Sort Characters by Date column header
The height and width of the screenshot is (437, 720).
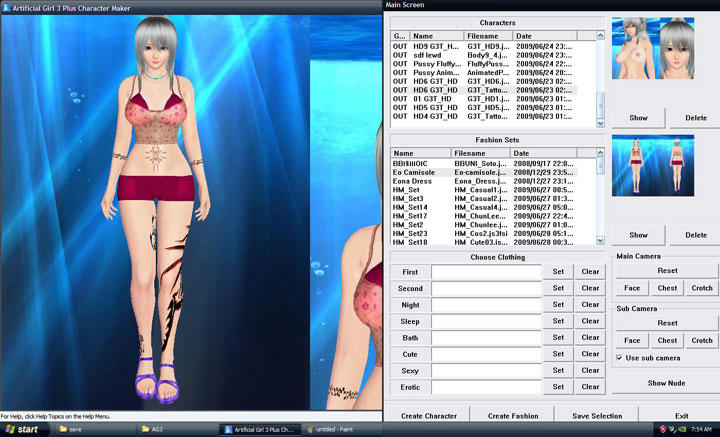[x=544, y=36]
